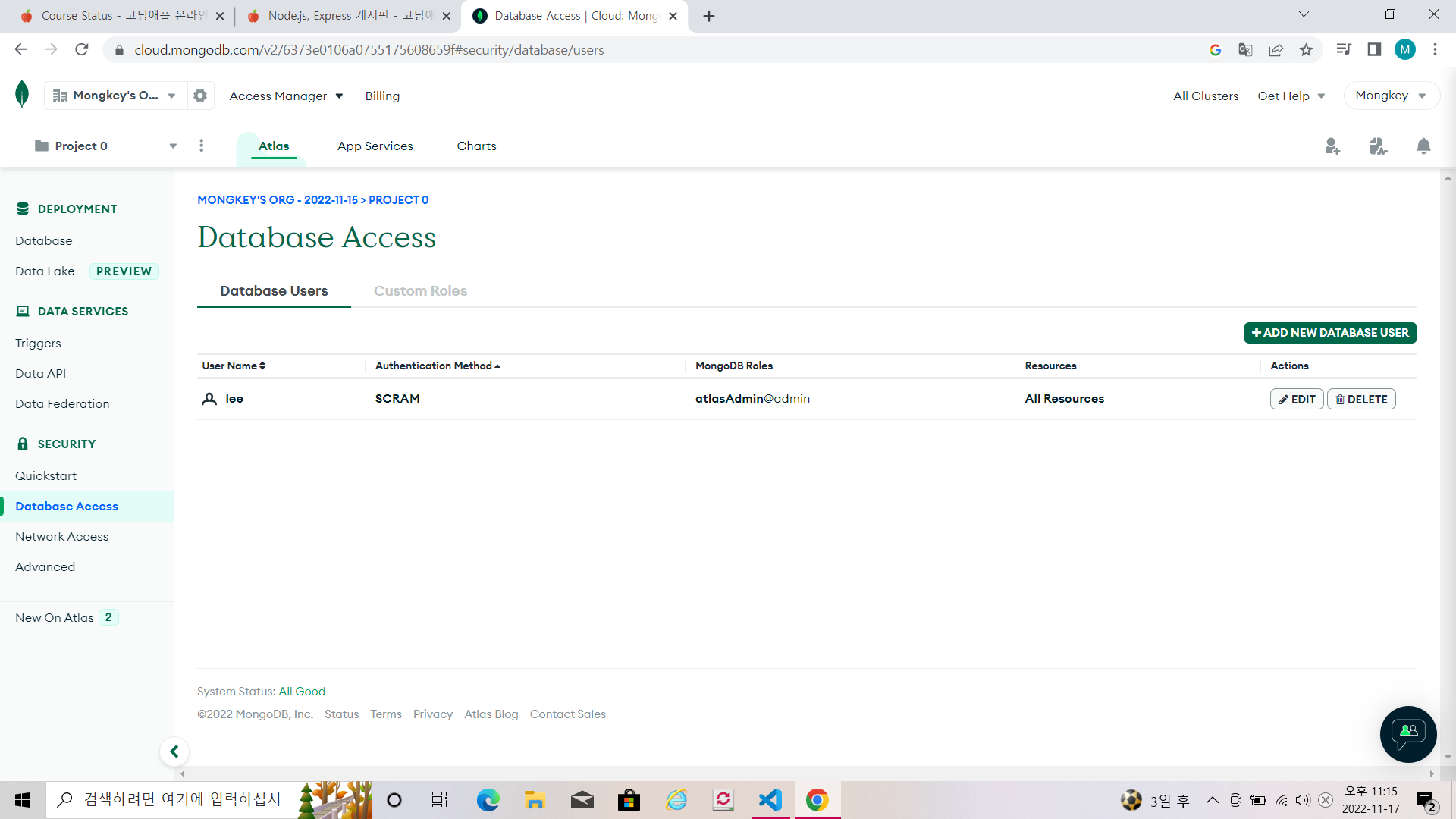This screenshot has width=1456, height=819.
Task: Click Google icon in address bar
Action: 1216,50
